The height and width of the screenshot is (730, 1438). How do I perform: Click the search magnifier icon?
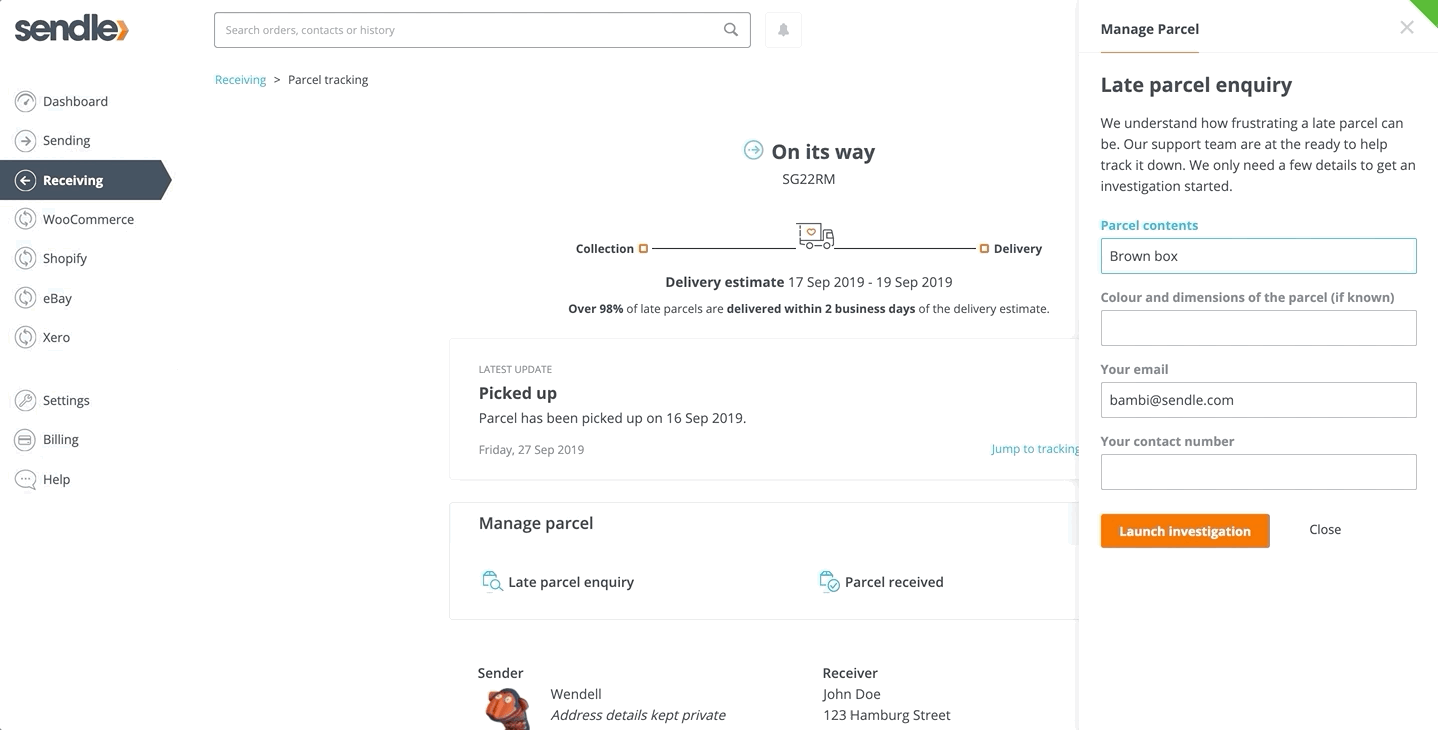731,30
